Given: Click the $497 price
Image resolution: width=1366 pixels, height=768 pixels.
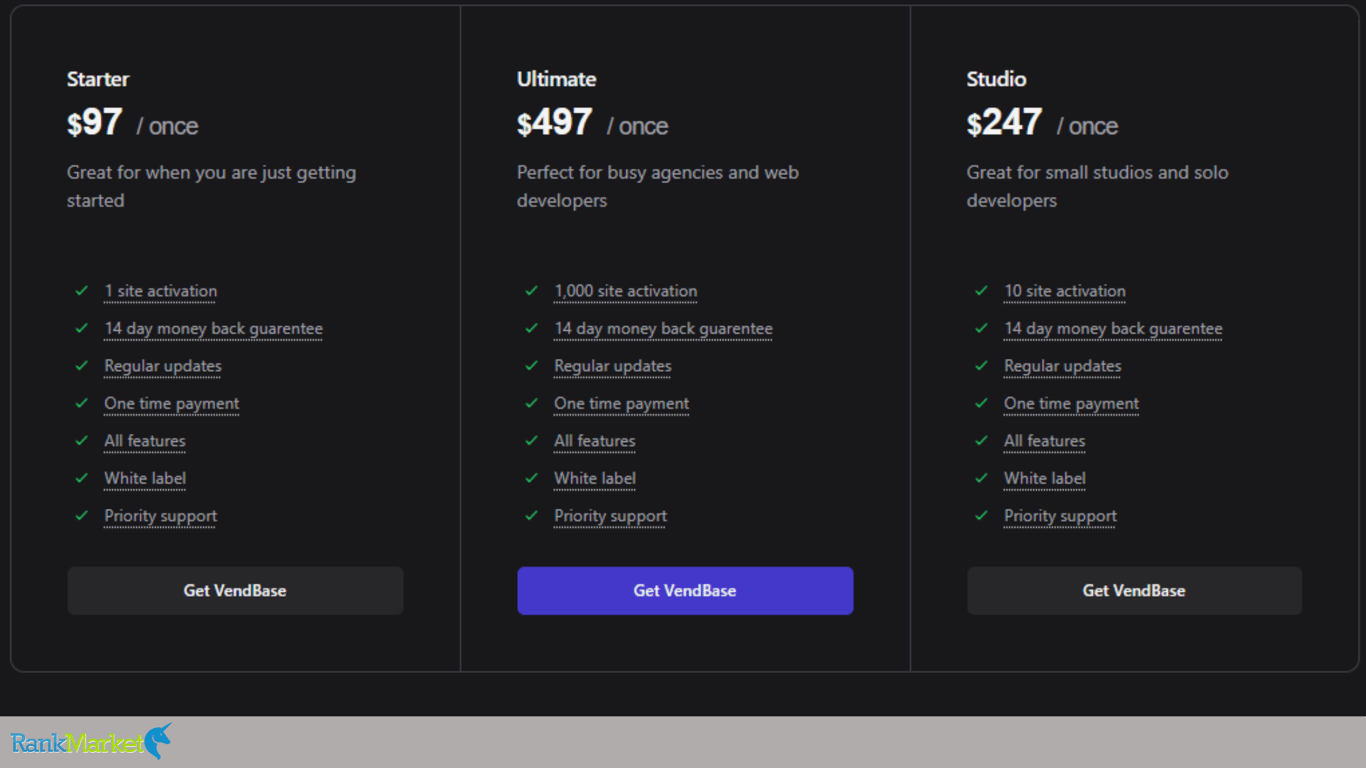Looking at the screenshot, I should [555, 123].
